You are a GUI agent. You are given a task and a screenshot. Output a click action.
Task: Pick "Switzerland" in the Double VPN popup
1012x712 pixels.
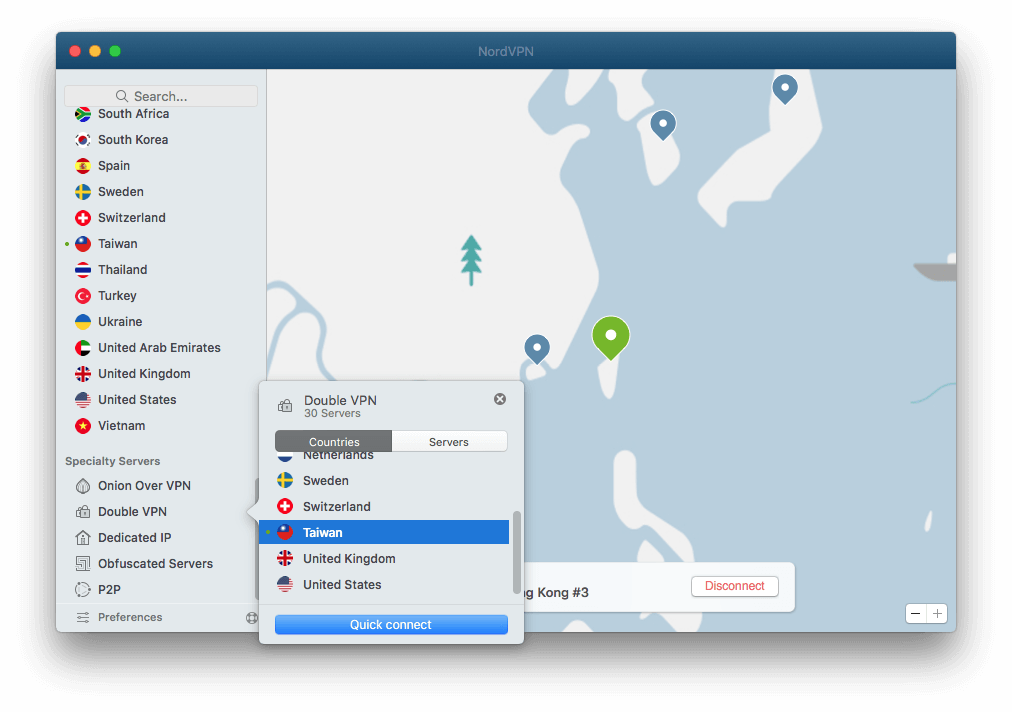click(x=337, y=507)
